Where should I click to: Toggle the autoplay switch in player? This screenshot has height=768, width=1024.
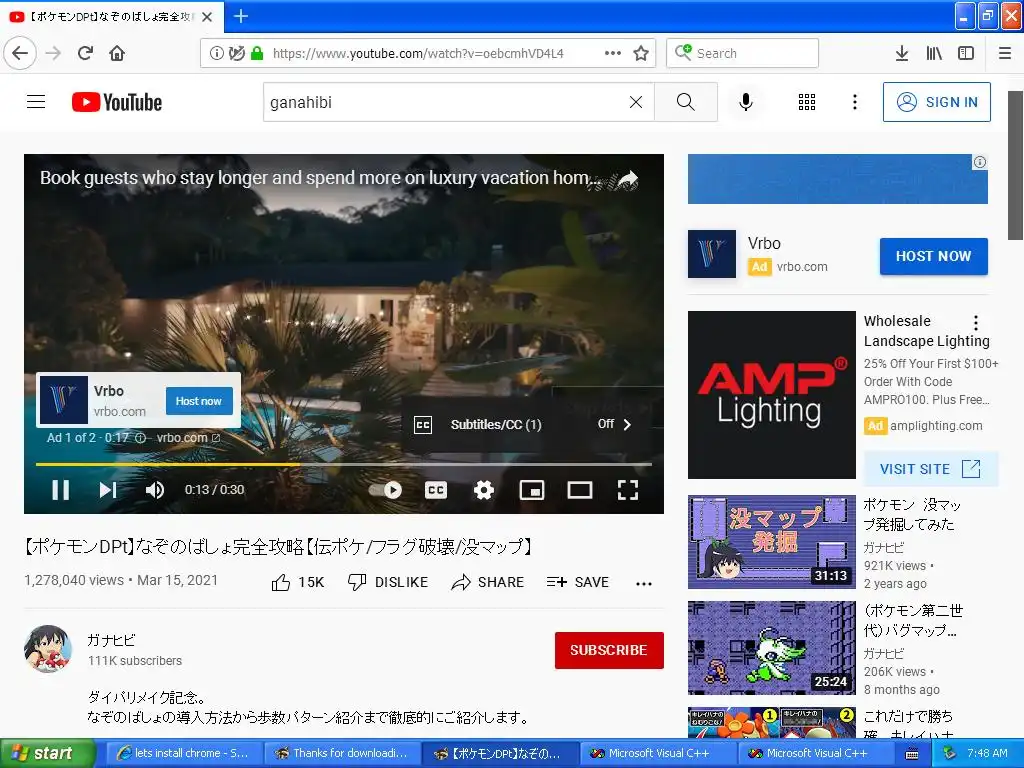tap(385, 490)
